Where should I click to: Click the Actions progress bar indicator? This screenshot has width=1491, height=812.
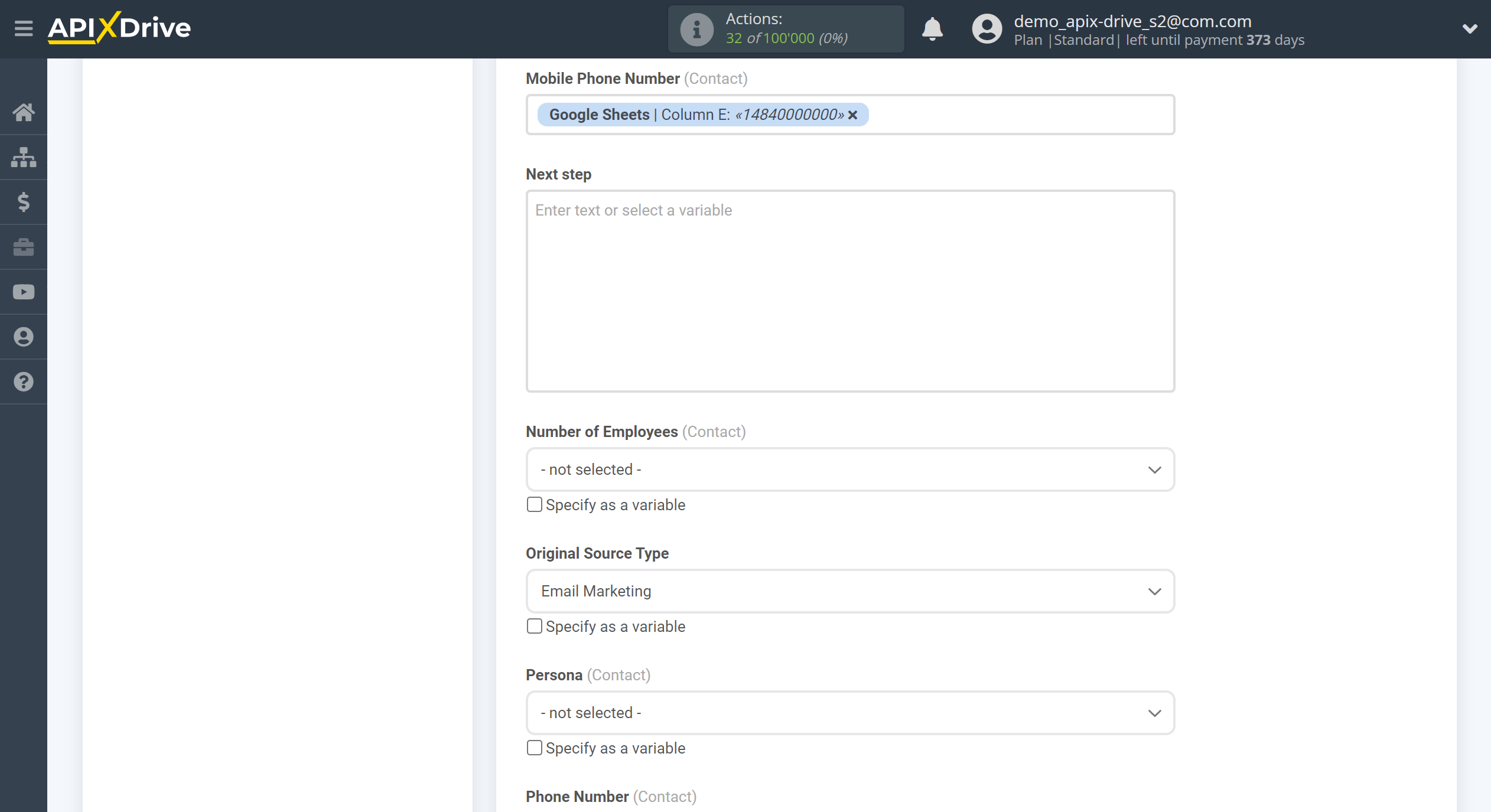(785, 29)
